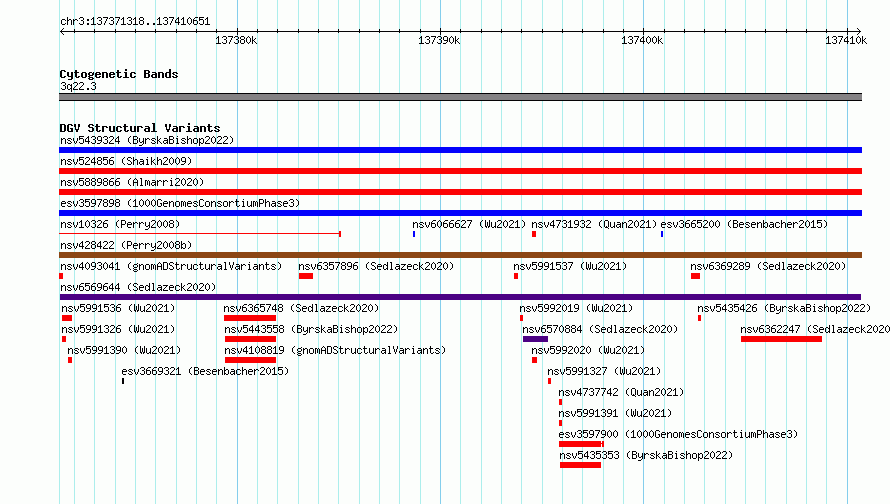Open nsv6569644 (Sedlazeck2020) variant label
Image resolution: width=890 pixels, height=504 pixels.
(138, 287)
